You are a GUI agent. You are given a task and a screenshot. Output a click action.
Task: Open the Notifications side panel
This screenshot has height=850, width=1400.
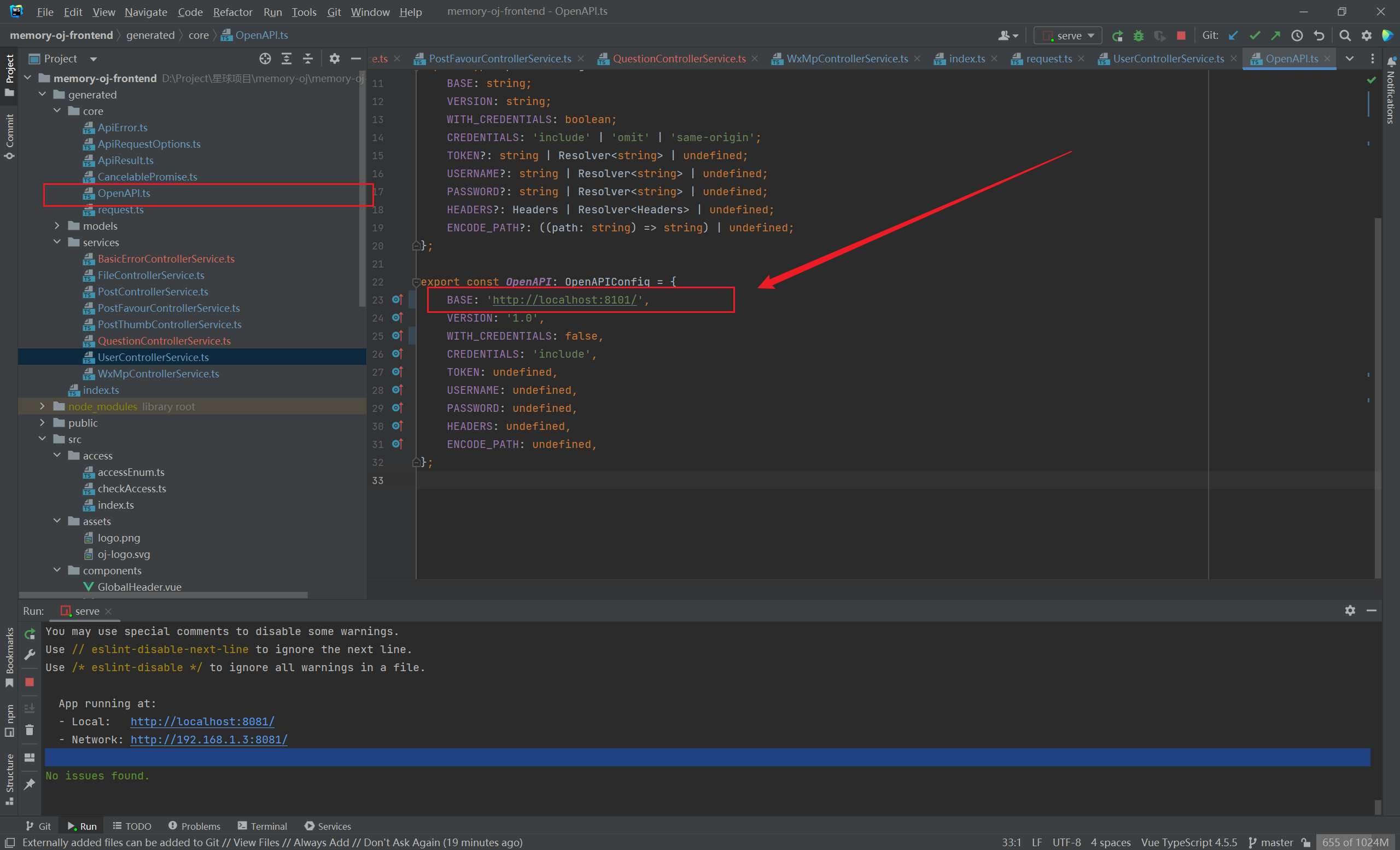click(1391, 91)
